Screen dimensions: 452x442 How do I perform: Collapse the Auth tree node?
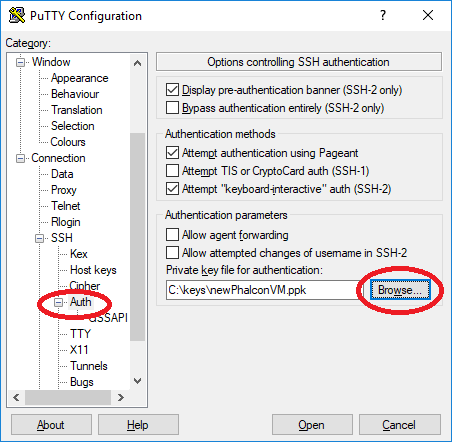(x=59, y=302)
